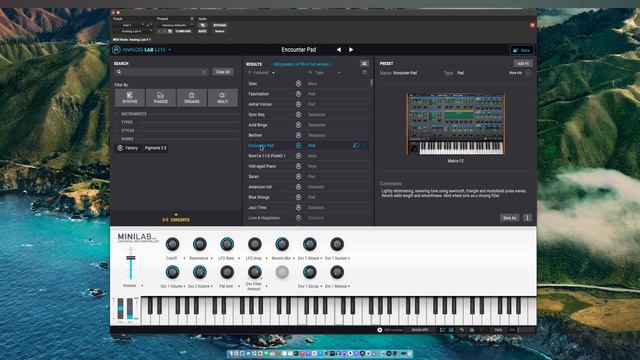Open the Store button
640x360 pixels.
click(x=522, y=50)
